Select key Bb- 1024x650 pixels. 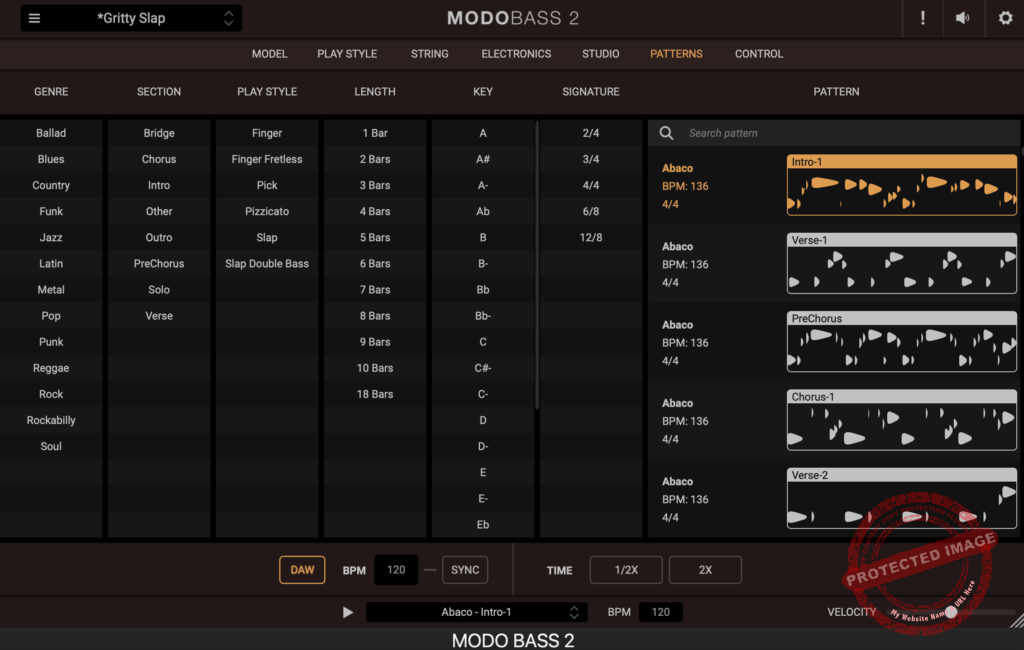[x=483, y=316]
